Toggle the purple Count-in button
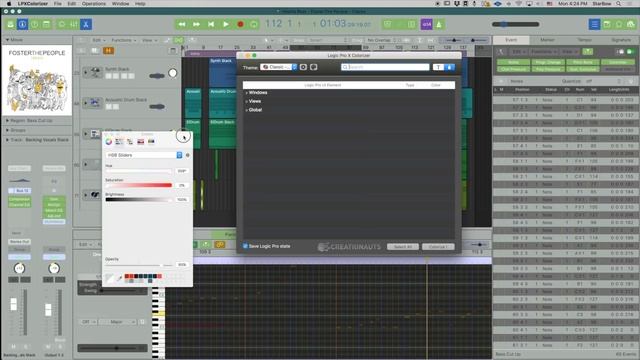 click(x=427, y=24)
